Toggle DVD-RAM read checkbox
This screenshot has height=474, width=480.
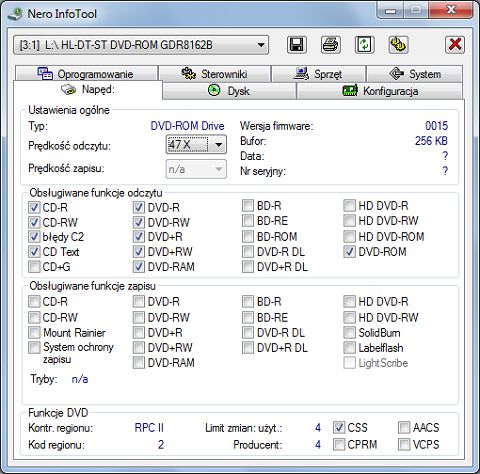click(139, 267)
